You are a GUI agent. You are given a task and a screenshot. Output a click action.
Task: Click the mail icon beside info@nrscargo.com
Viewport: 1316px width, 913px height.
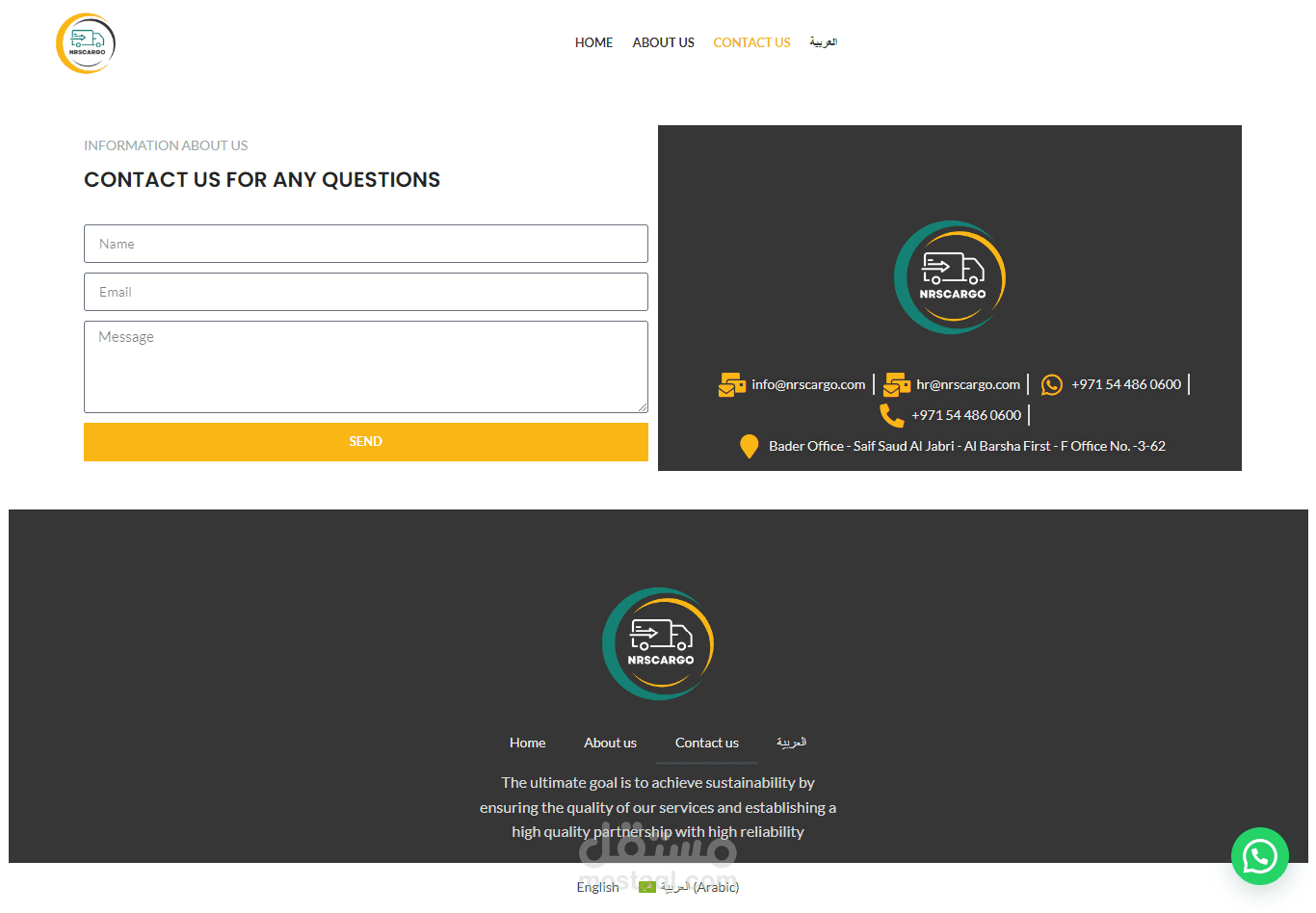(x=731, y=385)
